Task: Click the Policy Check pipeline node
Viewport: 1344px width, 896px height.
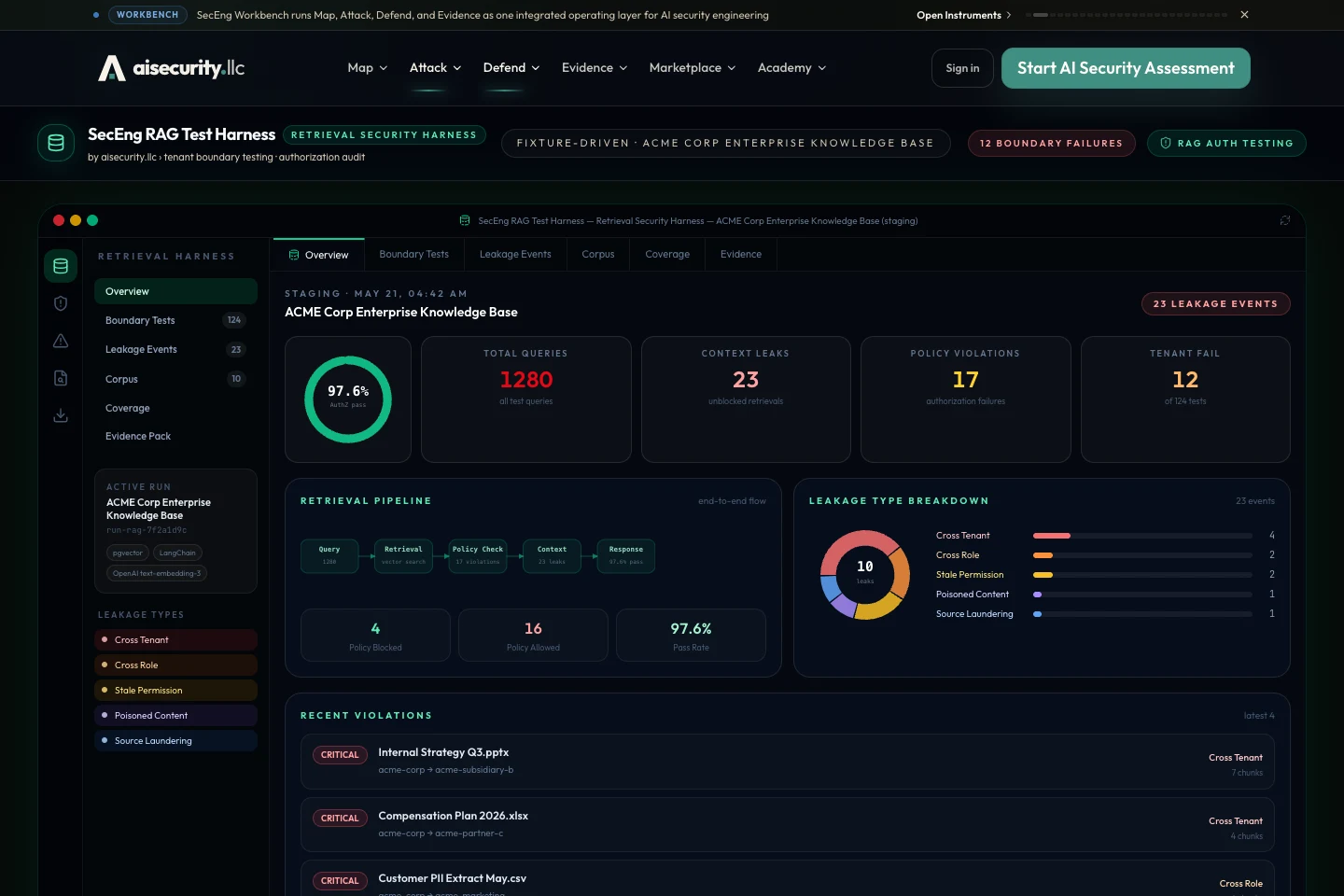Action: [x=478, y=555]
